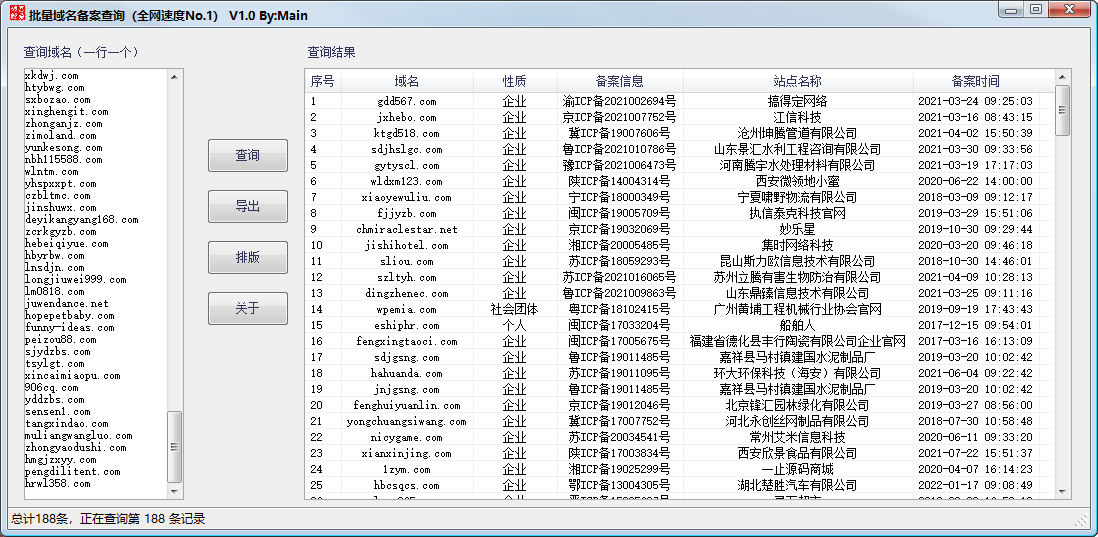1098x537 pixels.
Task: Click the 域名 column header
Action: tap(407, 81)
